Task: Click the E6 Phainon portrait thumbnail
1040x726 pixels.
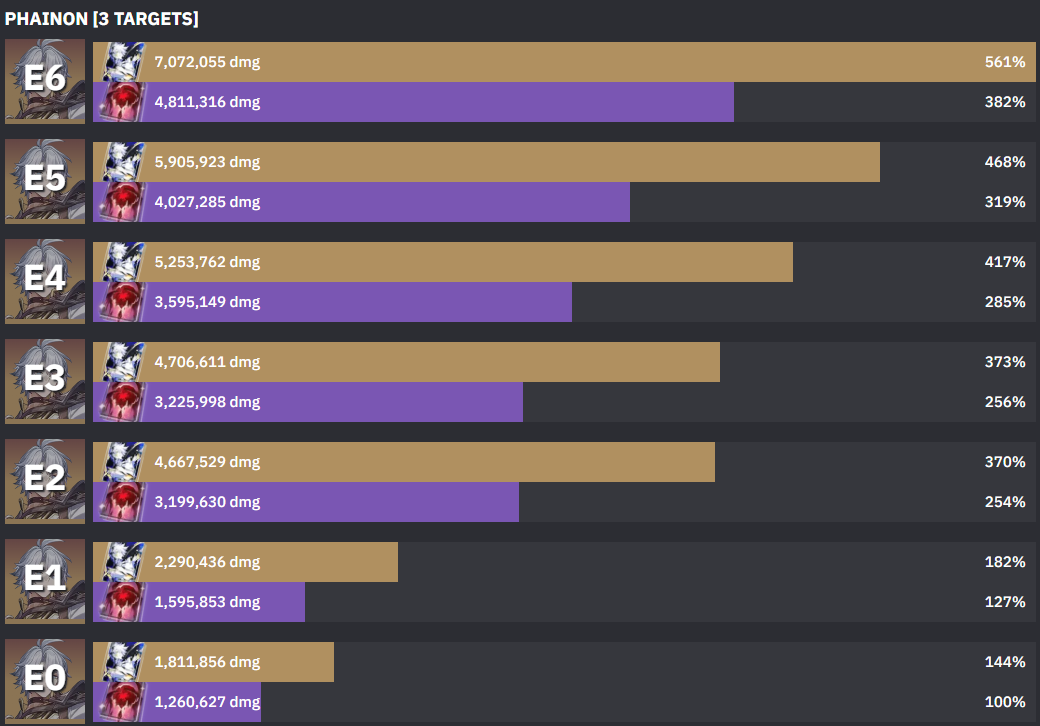Action: (x=45, y=82)
